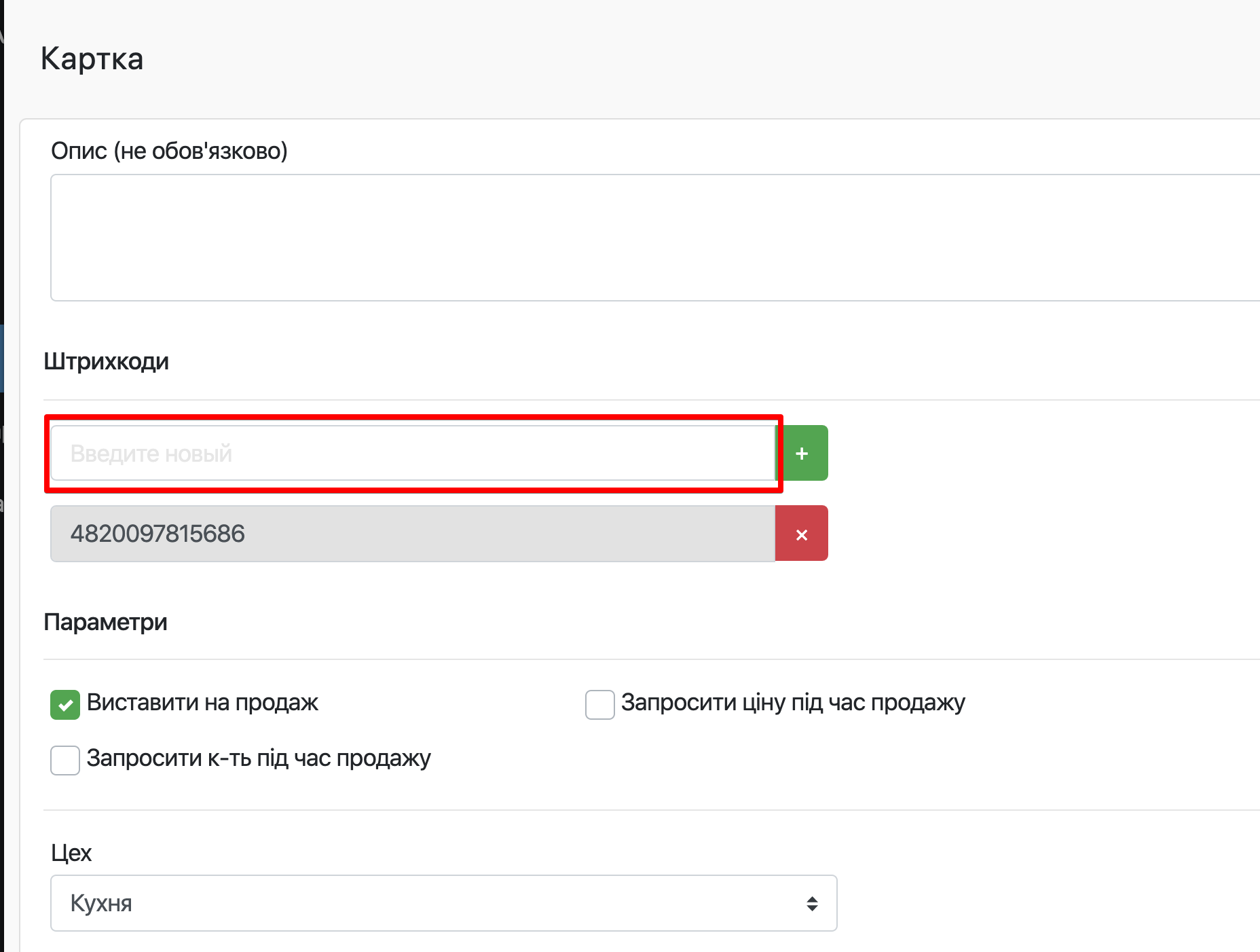Focus the Опис description text area
The height and width of the screenshot is (952, 1260).
(x=652, y=238)
